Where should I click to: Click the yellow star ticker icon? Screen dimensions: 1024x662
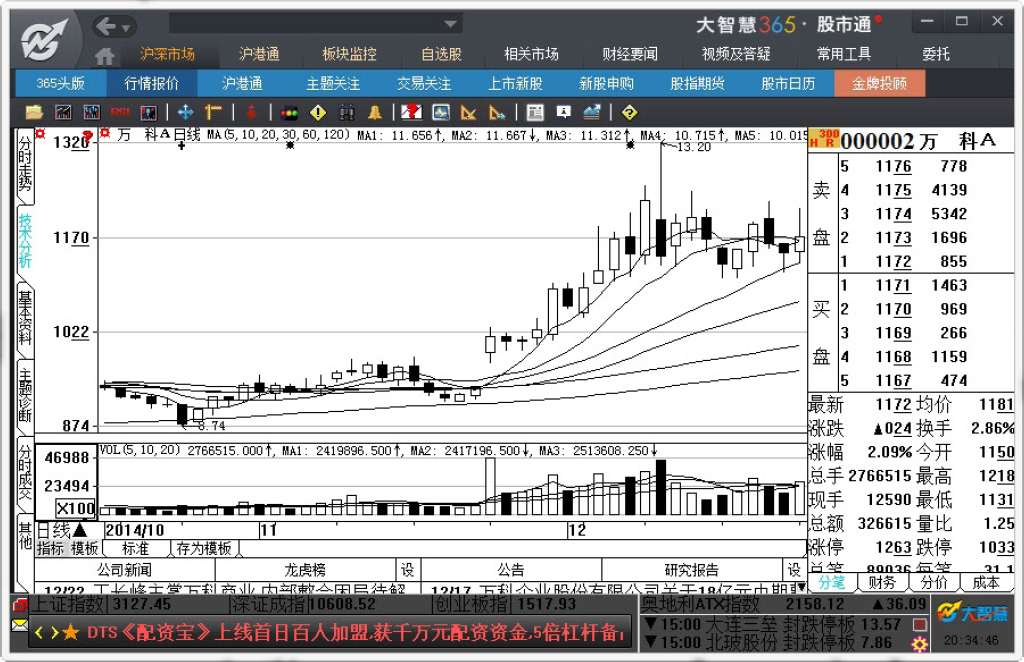point(71,633)
